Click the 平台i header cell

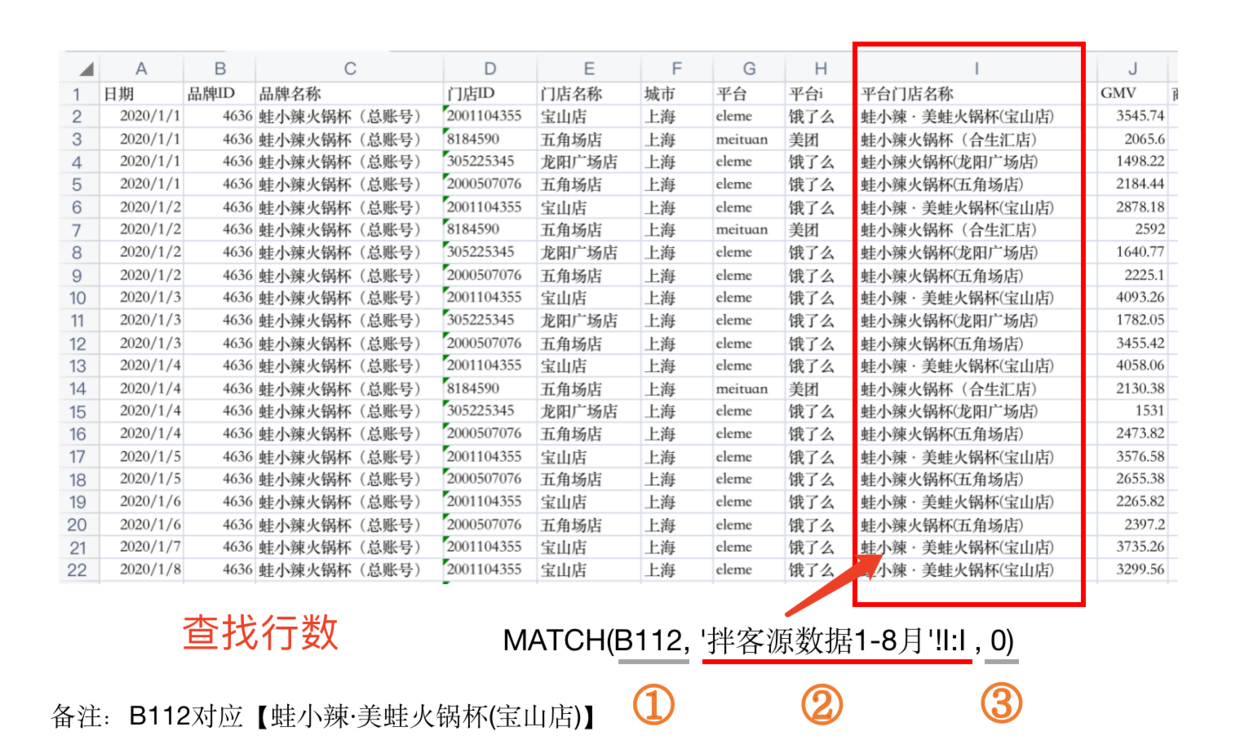tap(820, 94)
